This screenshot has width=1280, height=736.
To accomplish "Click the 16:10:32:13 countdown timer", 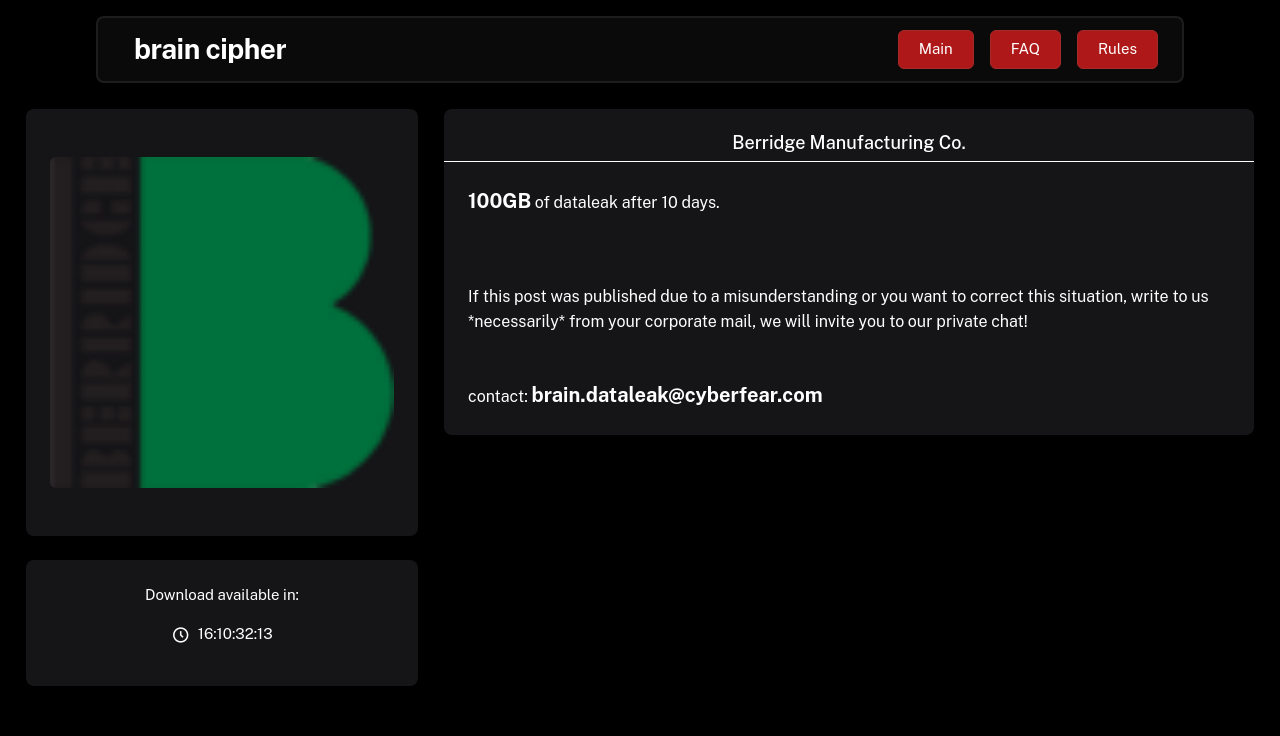I will (x=235, y=634).
